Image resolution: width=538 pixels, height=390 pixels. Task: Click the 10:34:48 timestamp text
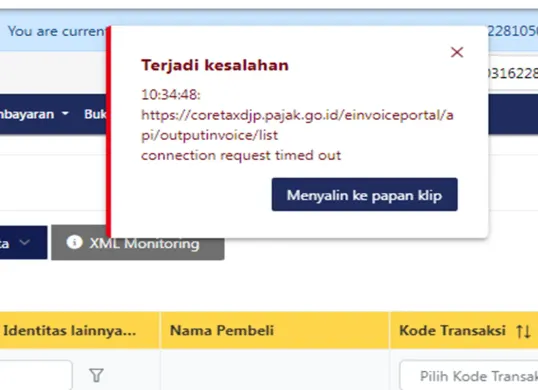click(x=171, y=94)
